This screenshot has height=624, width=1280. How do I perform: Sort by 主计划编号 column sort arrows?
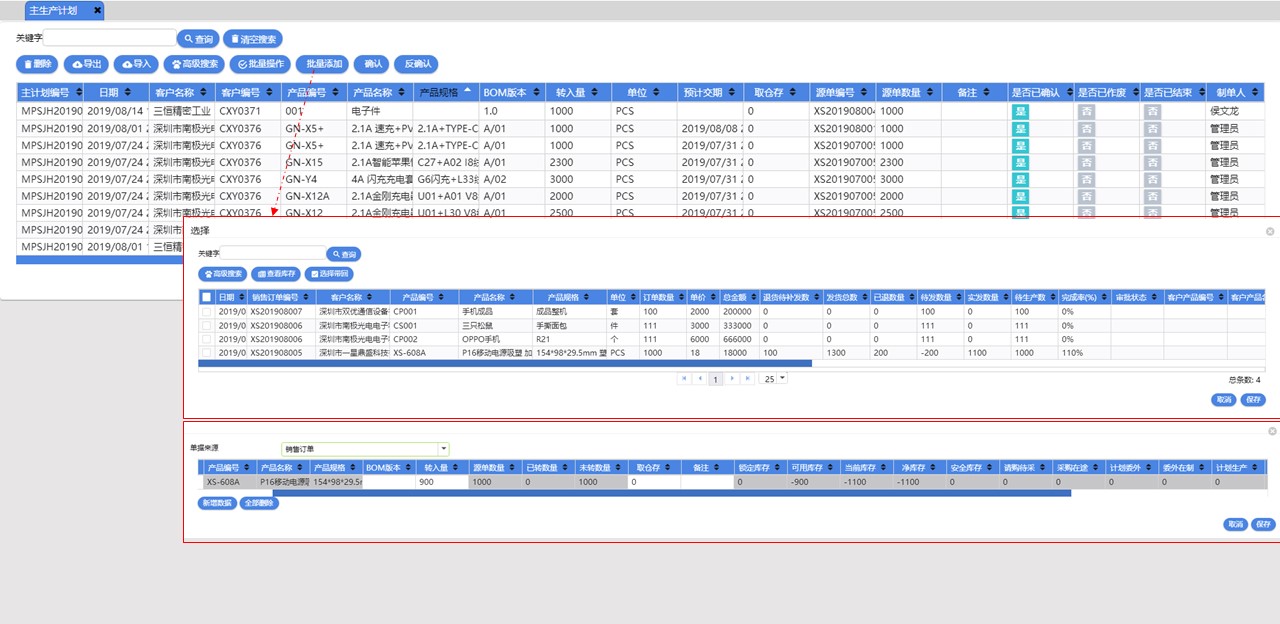[x=77, y=92]
